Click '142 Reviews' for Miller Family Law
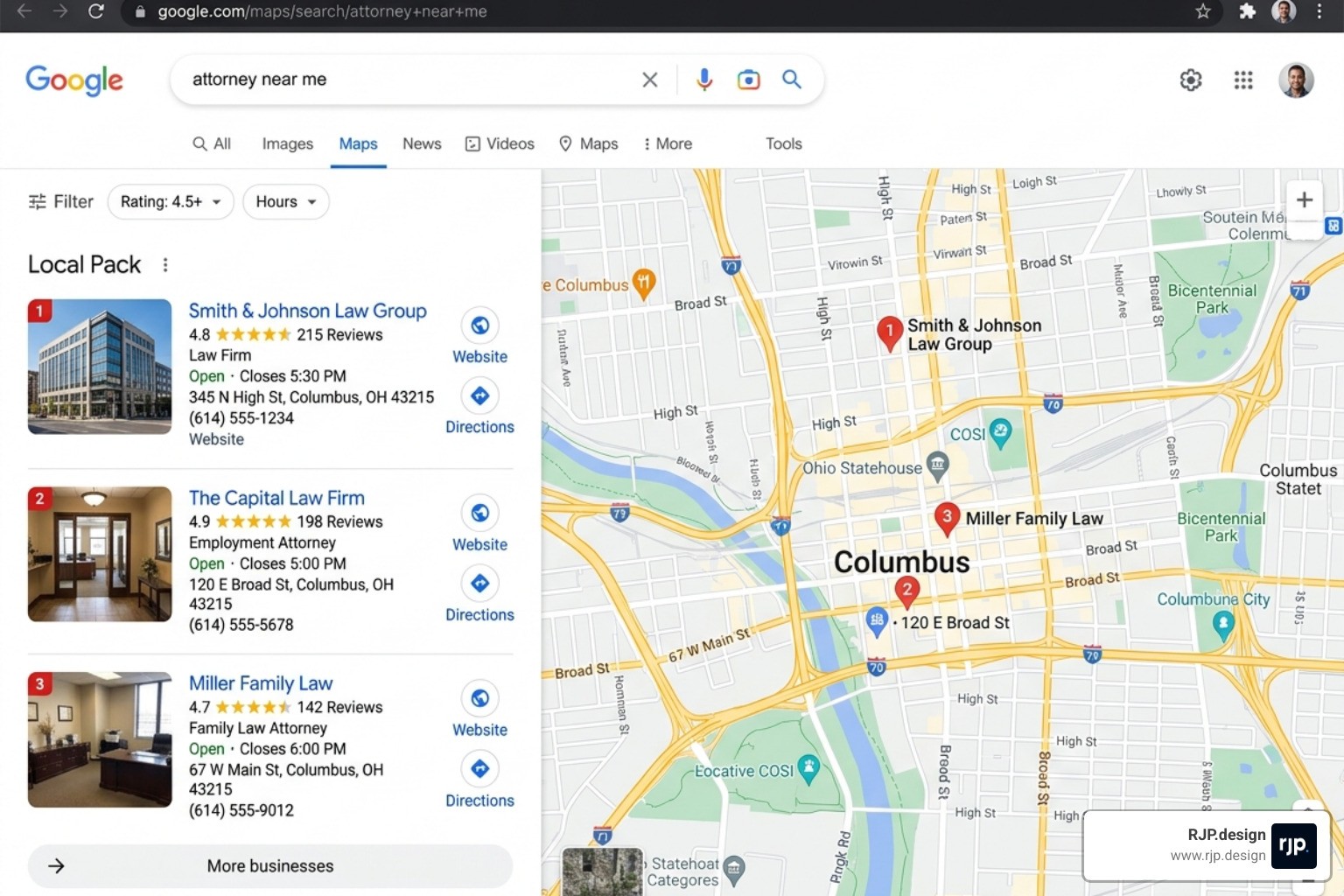Screen dimensions: 1344x896 pos(339,707)
